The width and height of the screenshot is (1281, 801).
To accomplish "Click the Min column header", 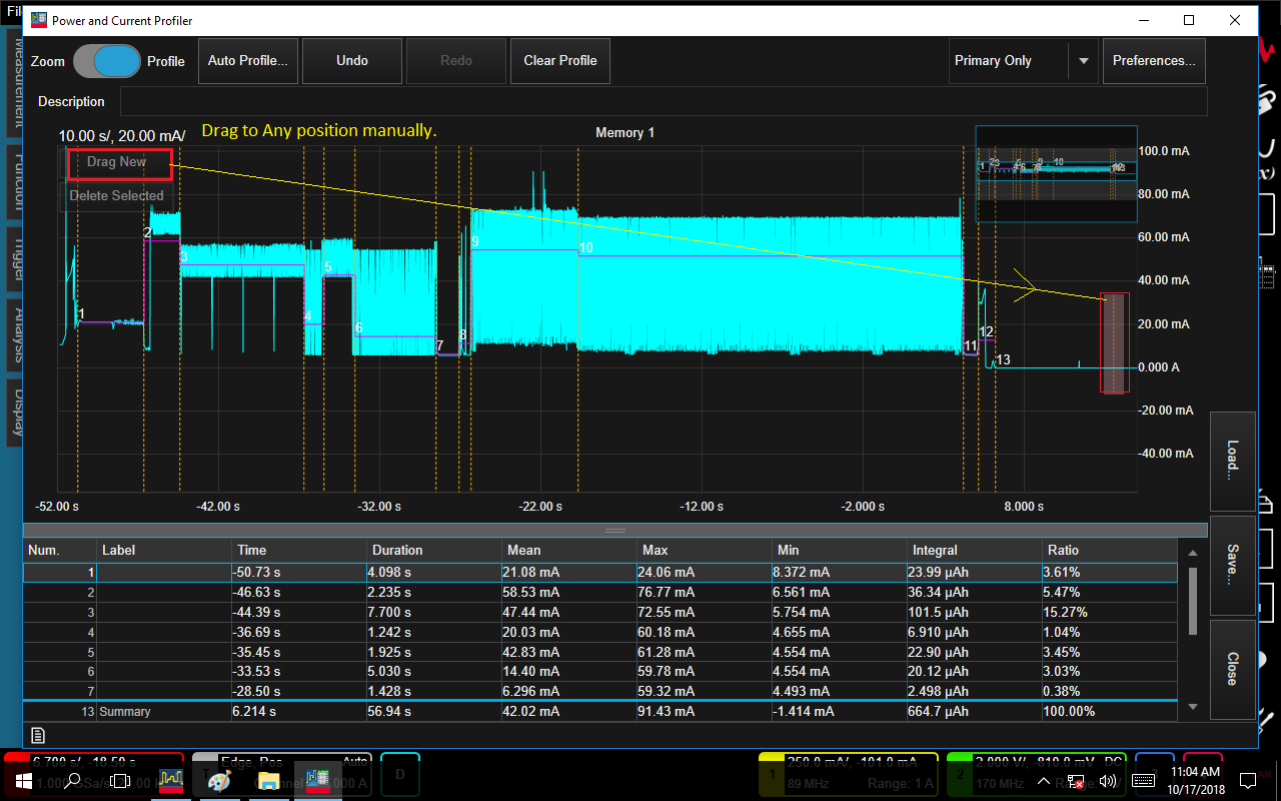I will tap(839, 550).
